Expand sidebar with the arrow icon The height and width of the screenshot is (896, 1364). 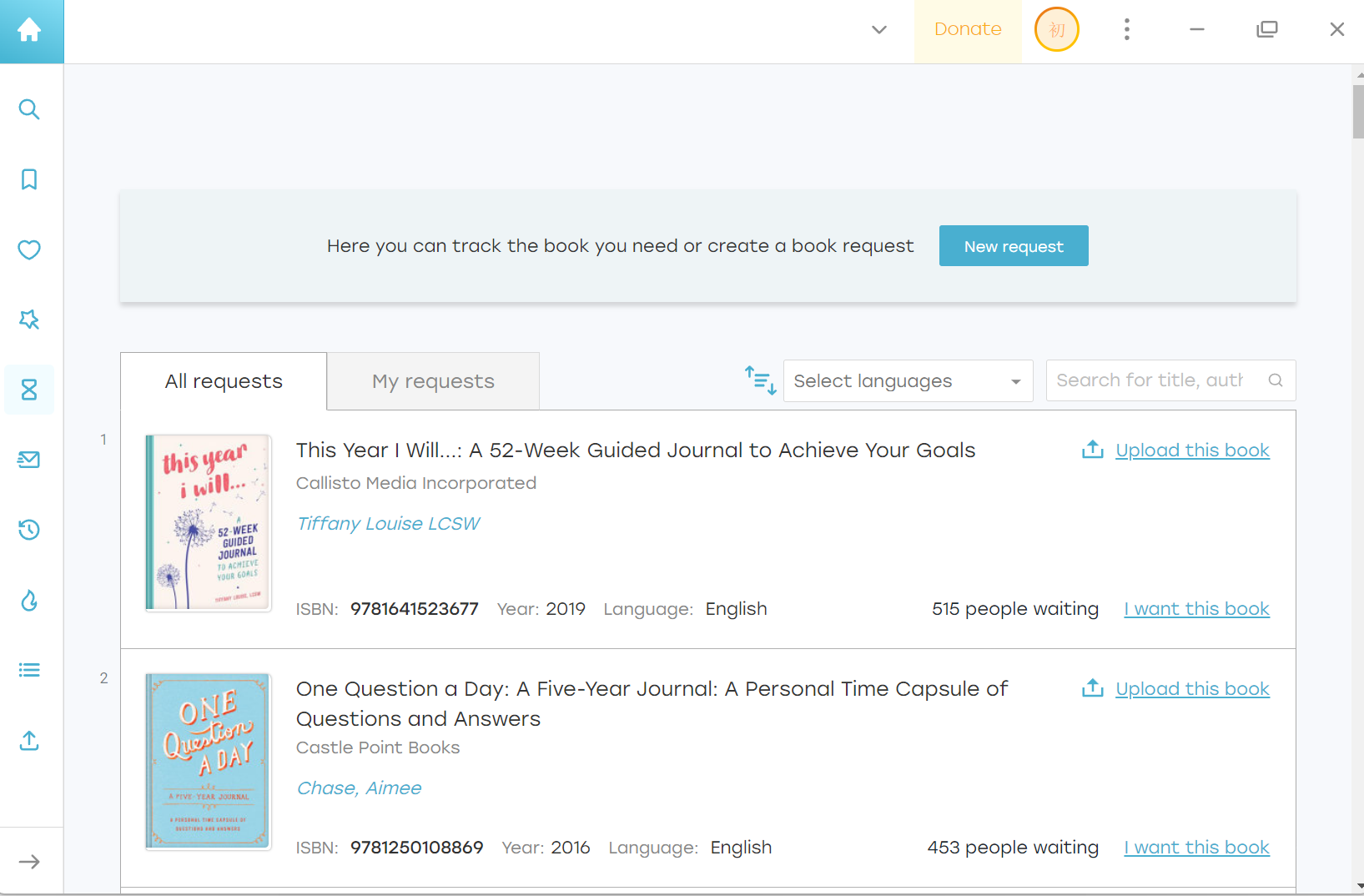tap(29, 862)
